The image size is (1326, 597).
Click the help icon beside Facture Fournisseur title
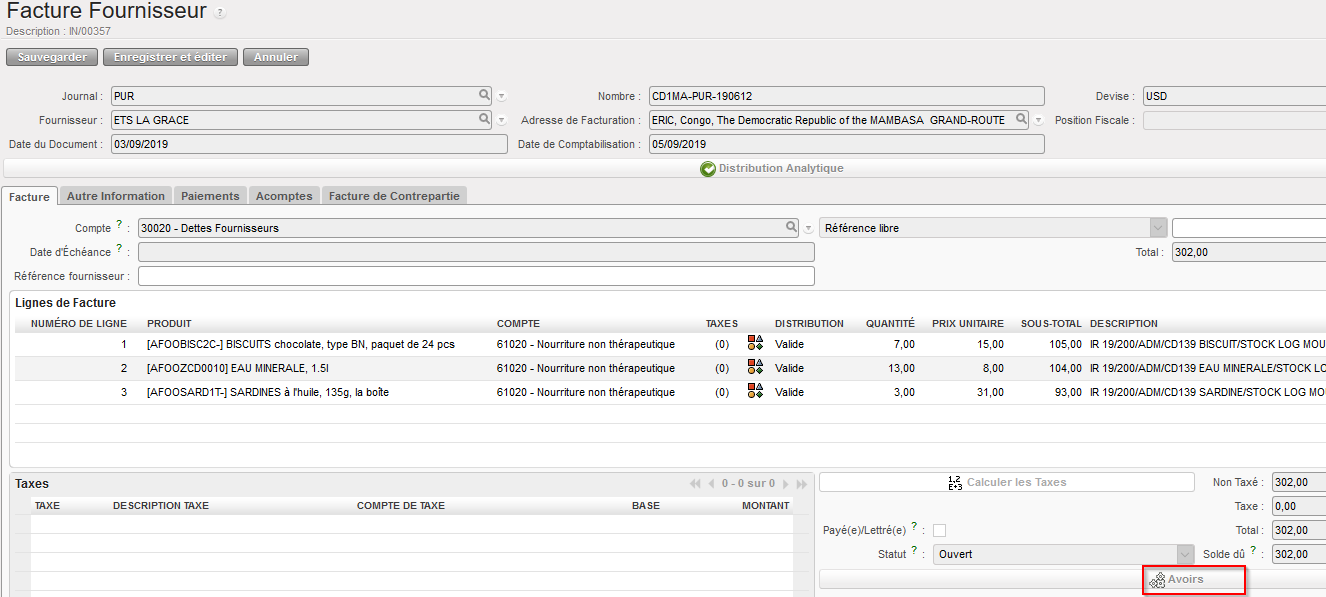coord(220,13)
